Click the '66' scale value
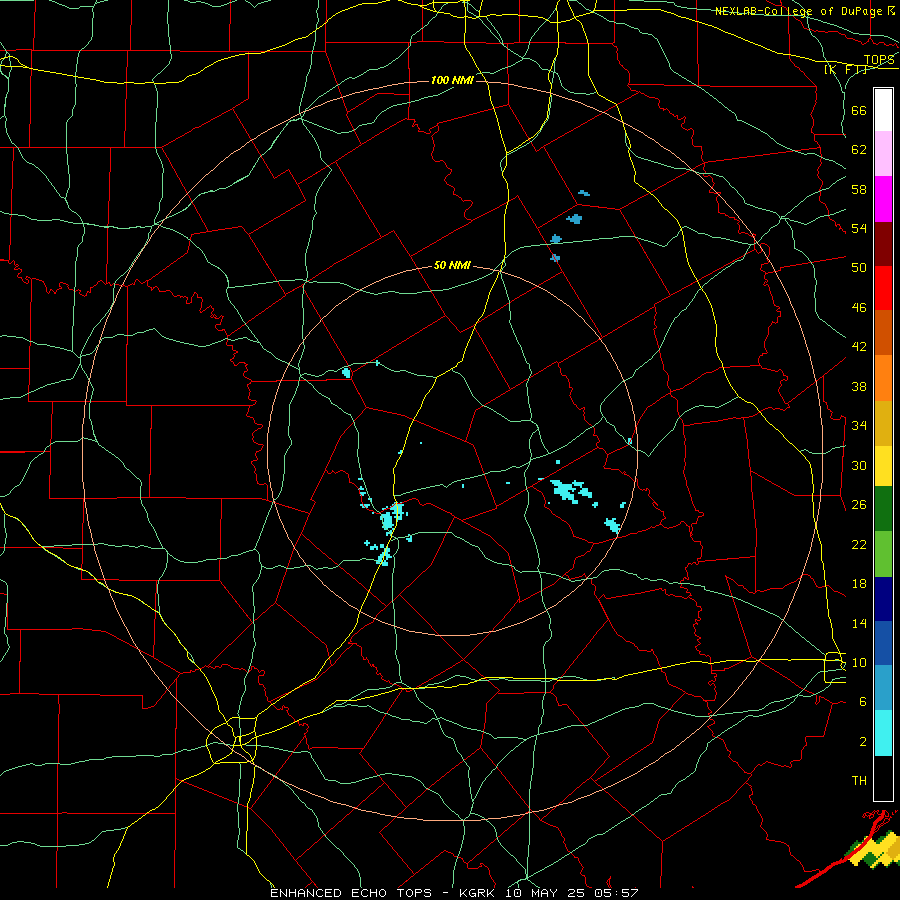The width and height of the screenshot is (900, 900). coord(859,111)
